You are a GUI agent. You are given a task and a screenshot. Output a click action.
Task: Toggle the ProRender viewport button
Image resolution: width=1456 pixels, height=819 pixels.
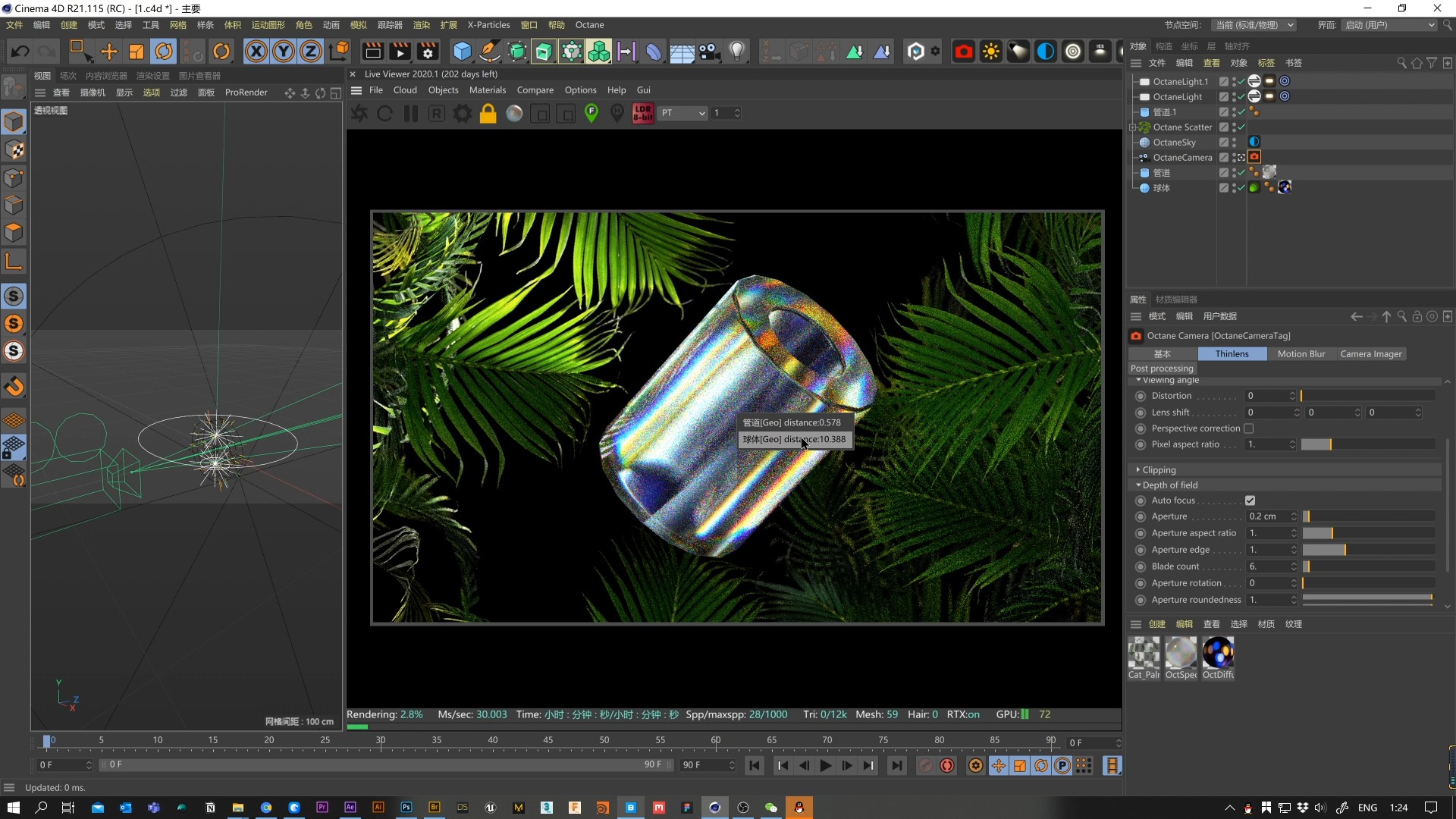coord(246,92)
